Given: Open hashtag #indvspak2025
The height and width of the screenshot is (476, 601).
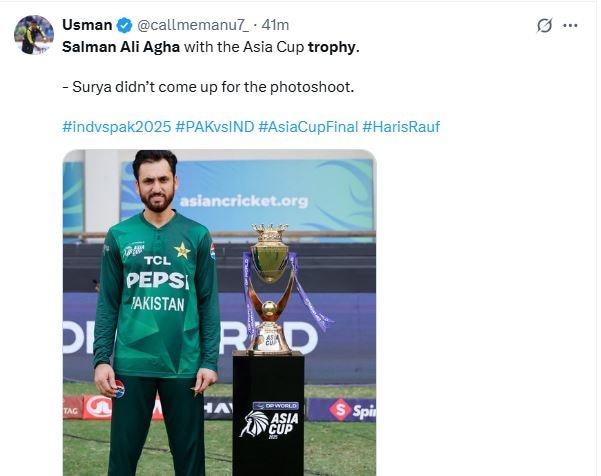Looking at the screenshot, I should pos(116,127).
